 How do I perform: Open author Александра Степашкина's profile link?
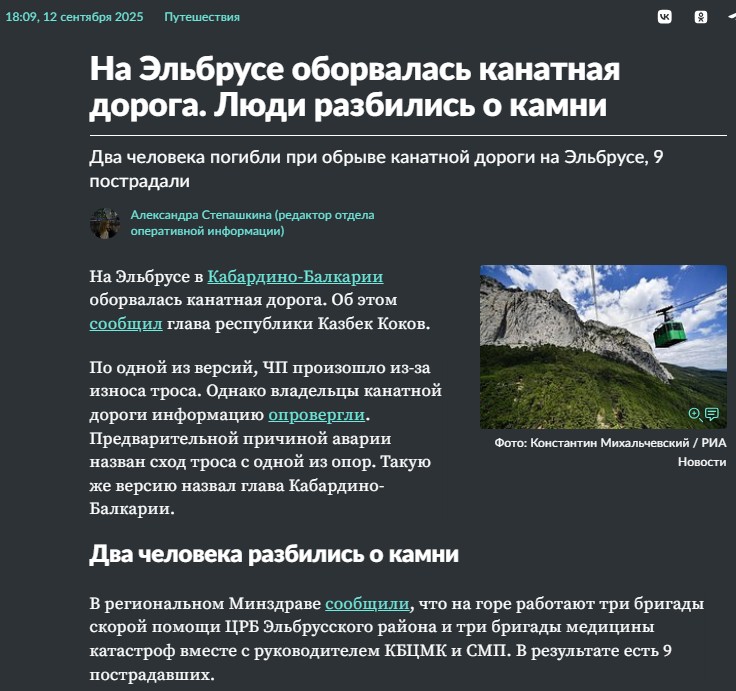(253, 223)
